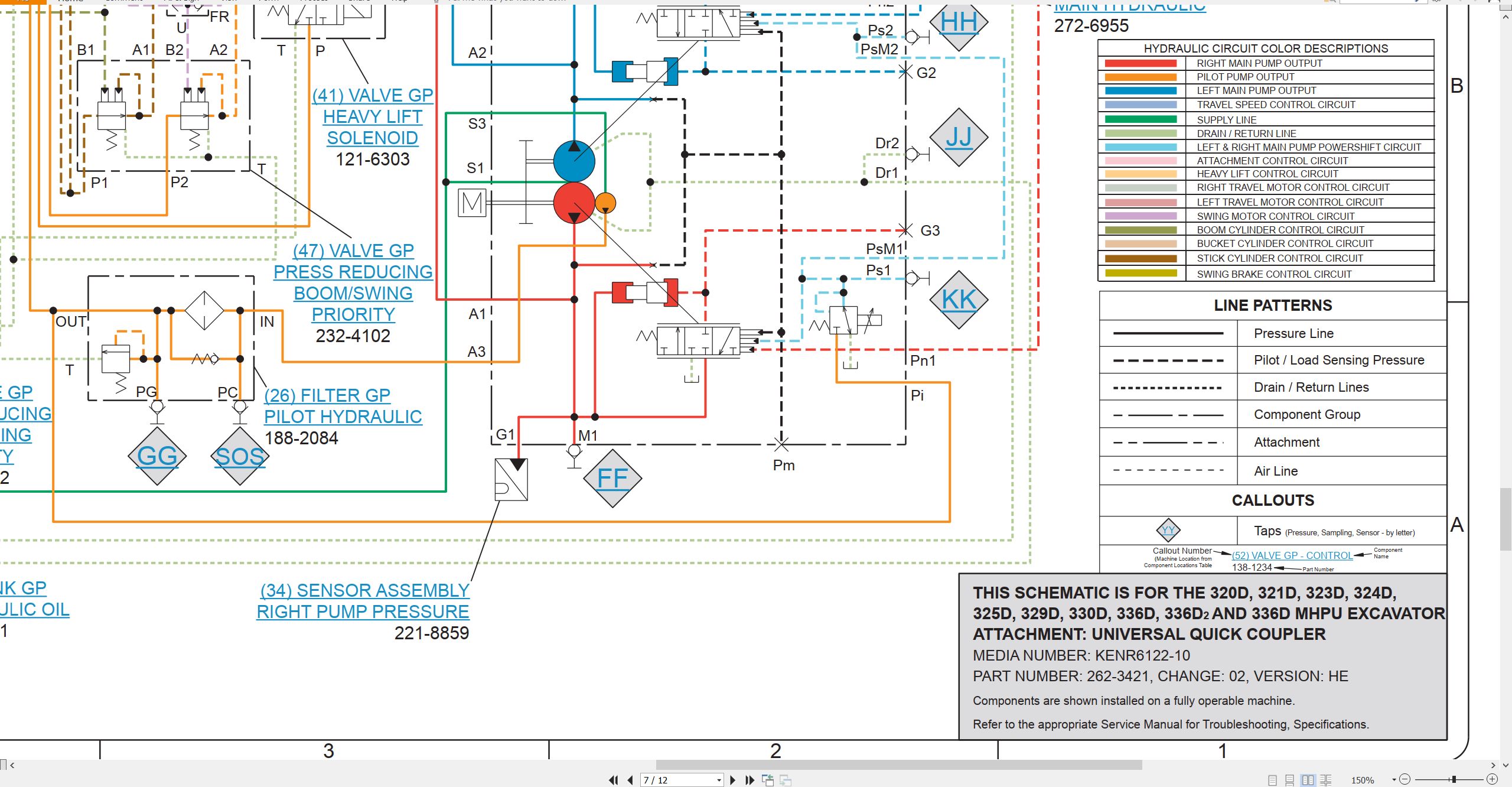Screen dimensions: 1512x787
Task: Click the green Supply Line swatch
Action: [1140, 119]
